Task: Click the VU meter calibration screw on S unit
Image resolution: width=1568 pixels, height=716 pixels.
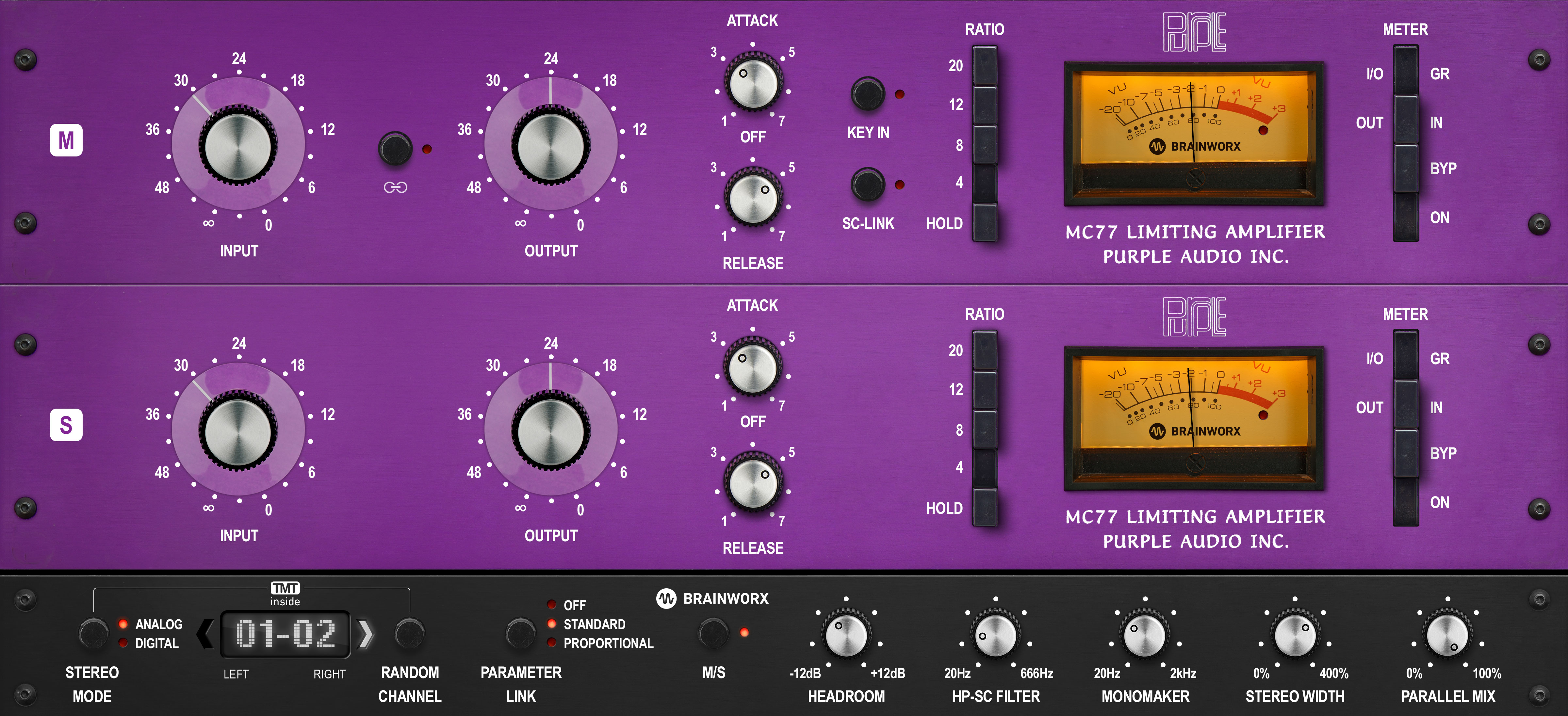Action: [1195, 464]
